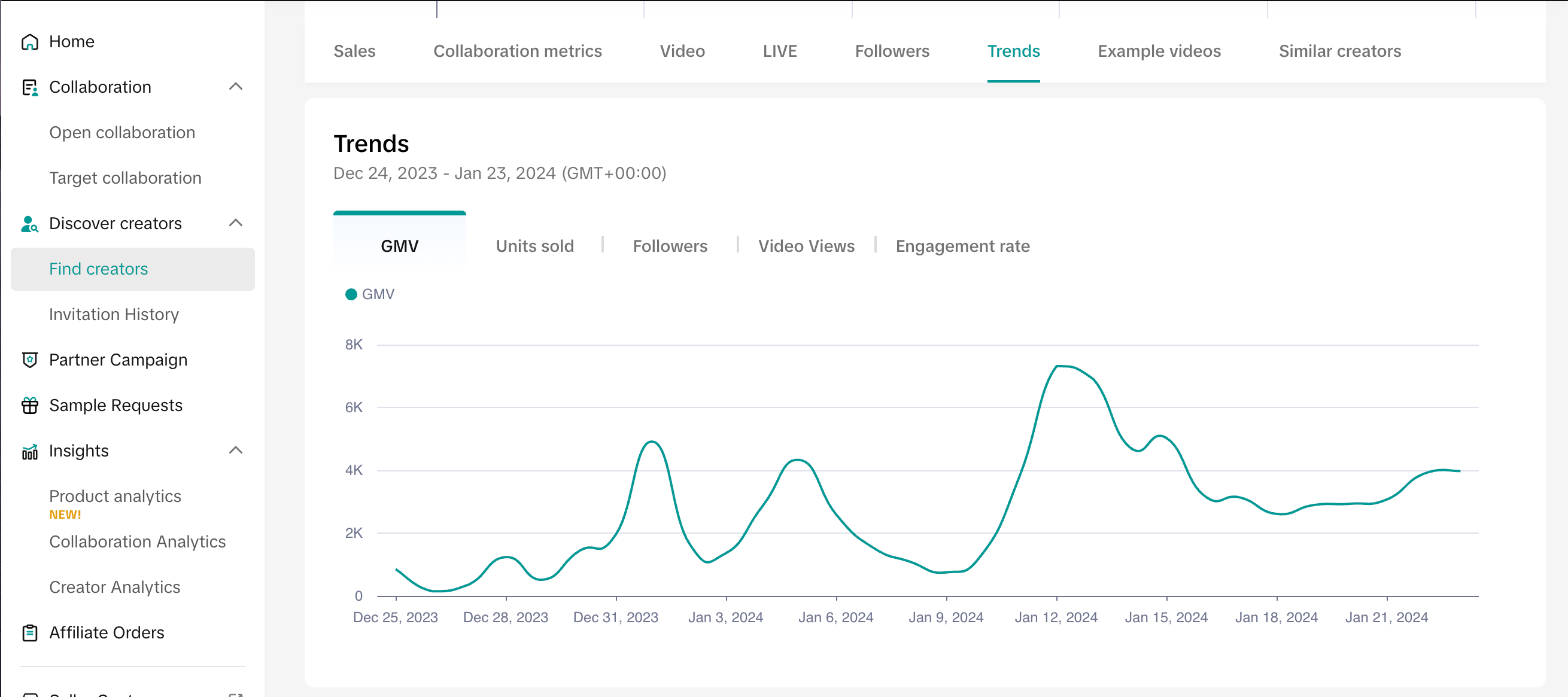Open the Similar creators tab
The height and width of the screenshot is (697, 1568).
[1339, 51]
